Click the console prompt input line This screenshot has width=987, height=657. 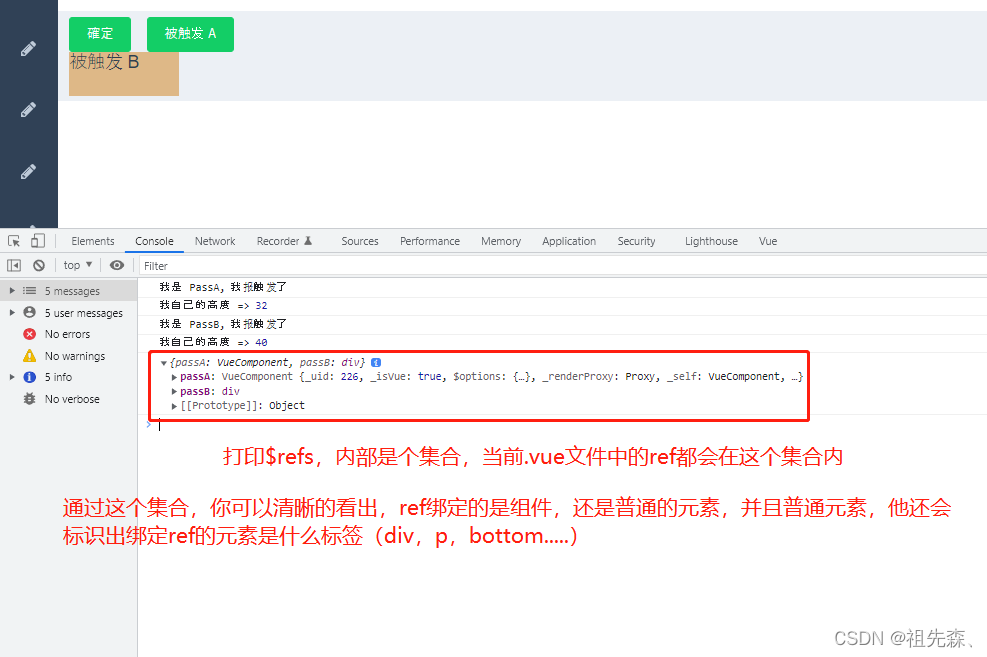click(x=567, y=425)
